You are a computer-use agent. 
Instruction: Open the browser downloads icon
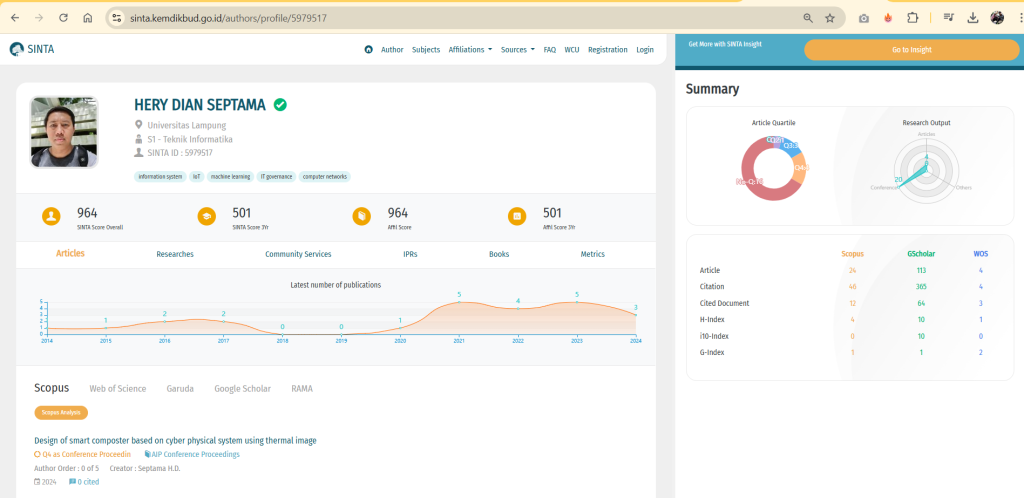pos(972,18)
